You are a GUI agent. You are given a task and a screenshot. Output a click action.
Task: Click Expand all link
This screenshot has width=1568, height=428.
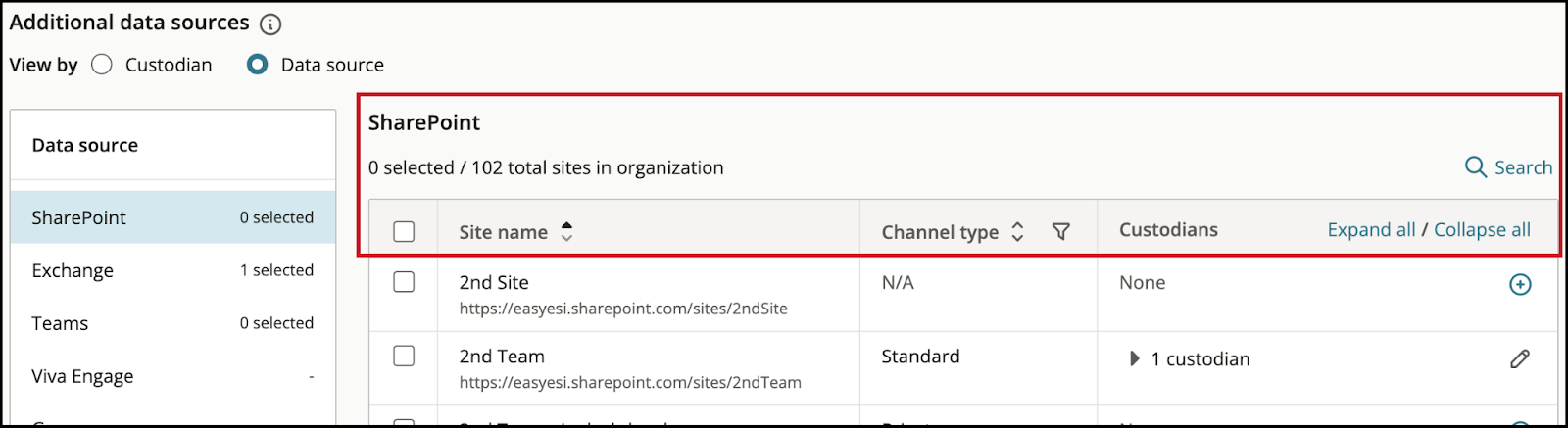(1371, 229)
